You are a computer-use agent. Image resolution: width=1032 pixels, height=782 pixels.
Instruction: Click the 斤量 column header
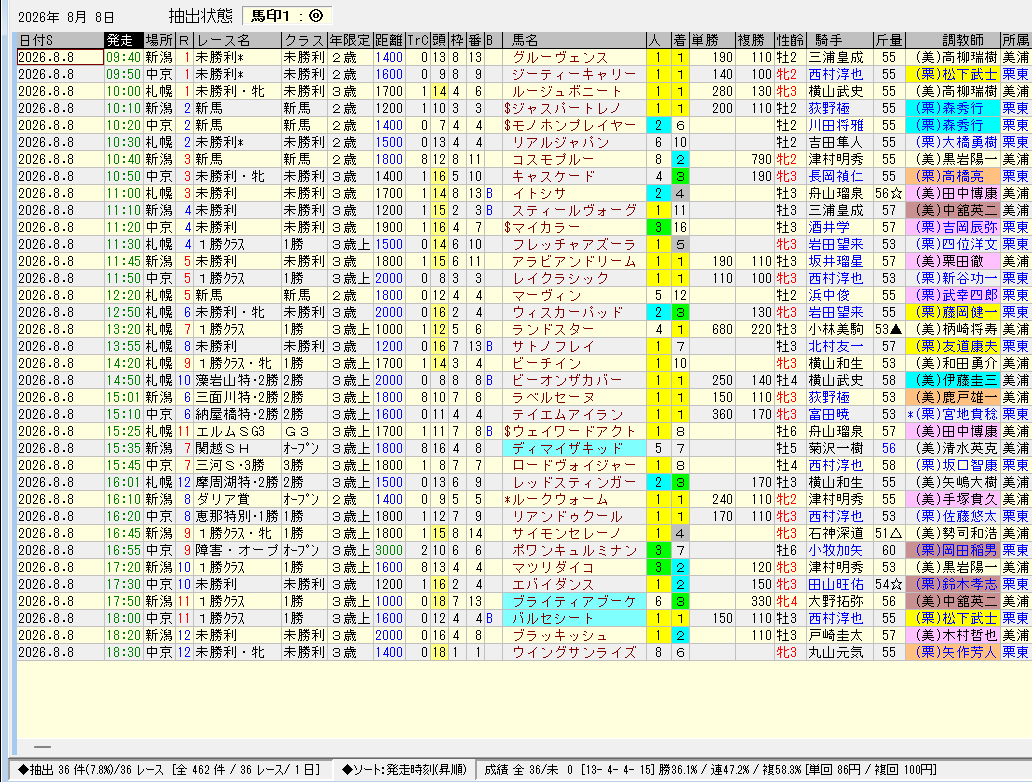pos(889,40)
